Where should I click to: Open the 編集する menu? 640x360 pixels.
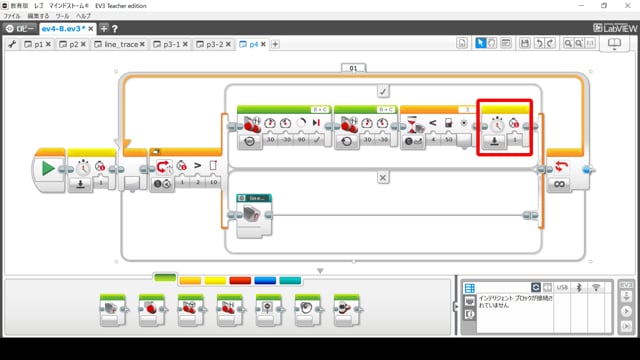point(38,16)
